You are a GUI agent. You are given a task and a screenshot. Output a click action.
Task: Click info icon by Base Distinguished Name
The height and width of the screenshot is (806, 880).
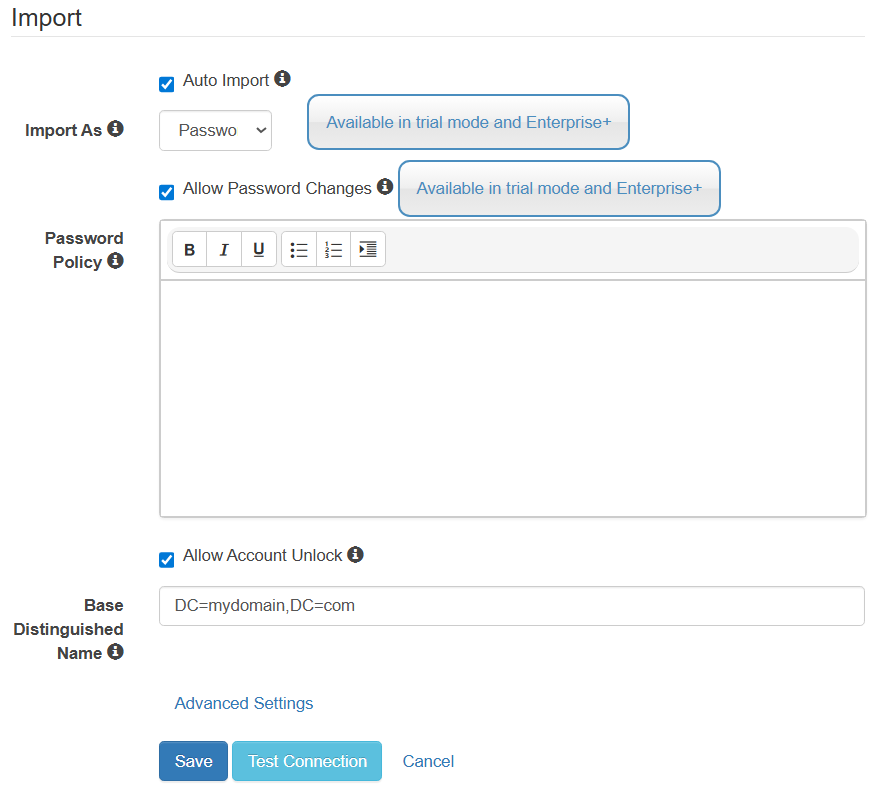coord(115,652)
